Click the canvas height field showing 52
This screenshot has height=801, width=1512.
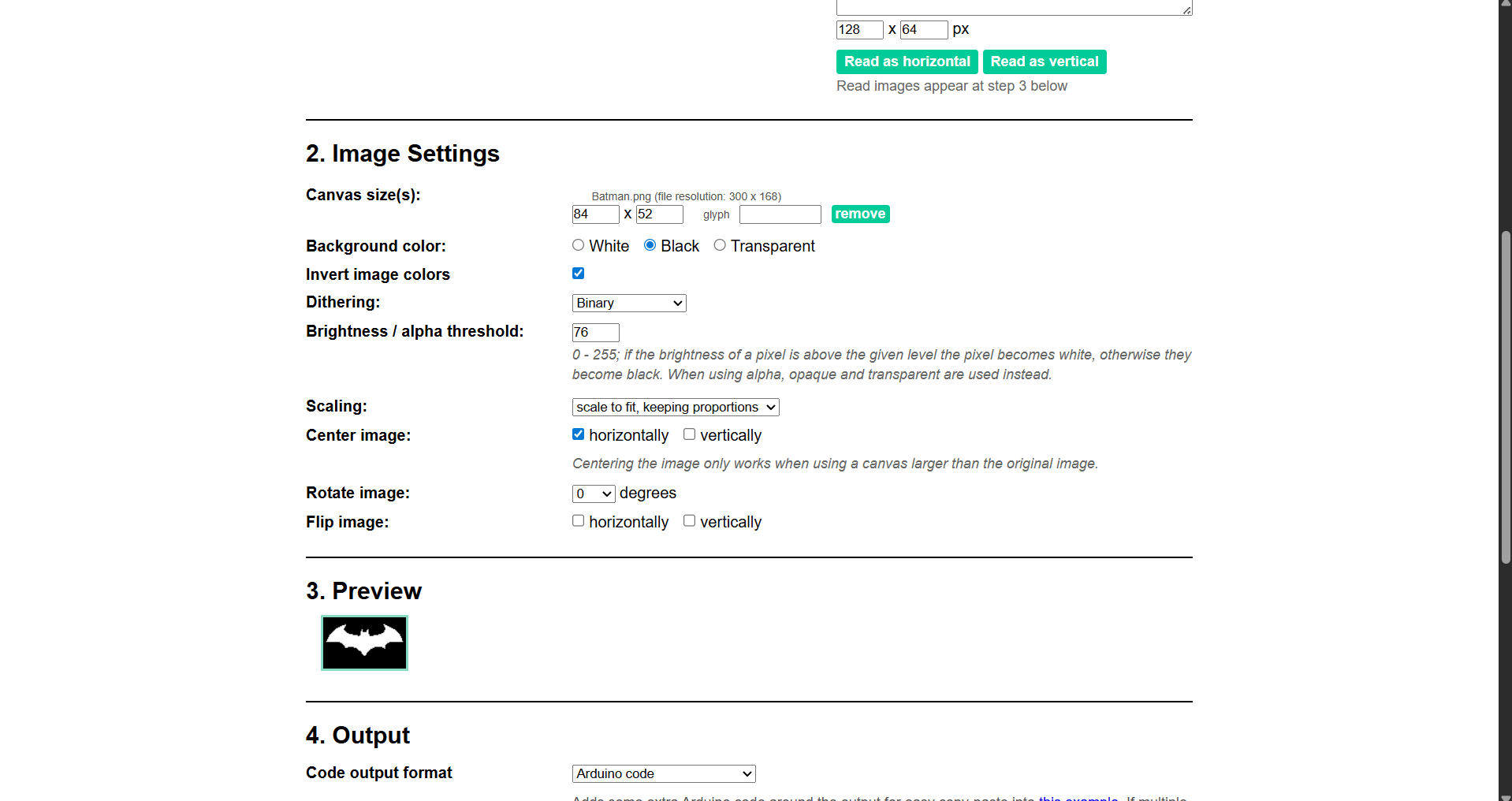[x=660, y=214]
